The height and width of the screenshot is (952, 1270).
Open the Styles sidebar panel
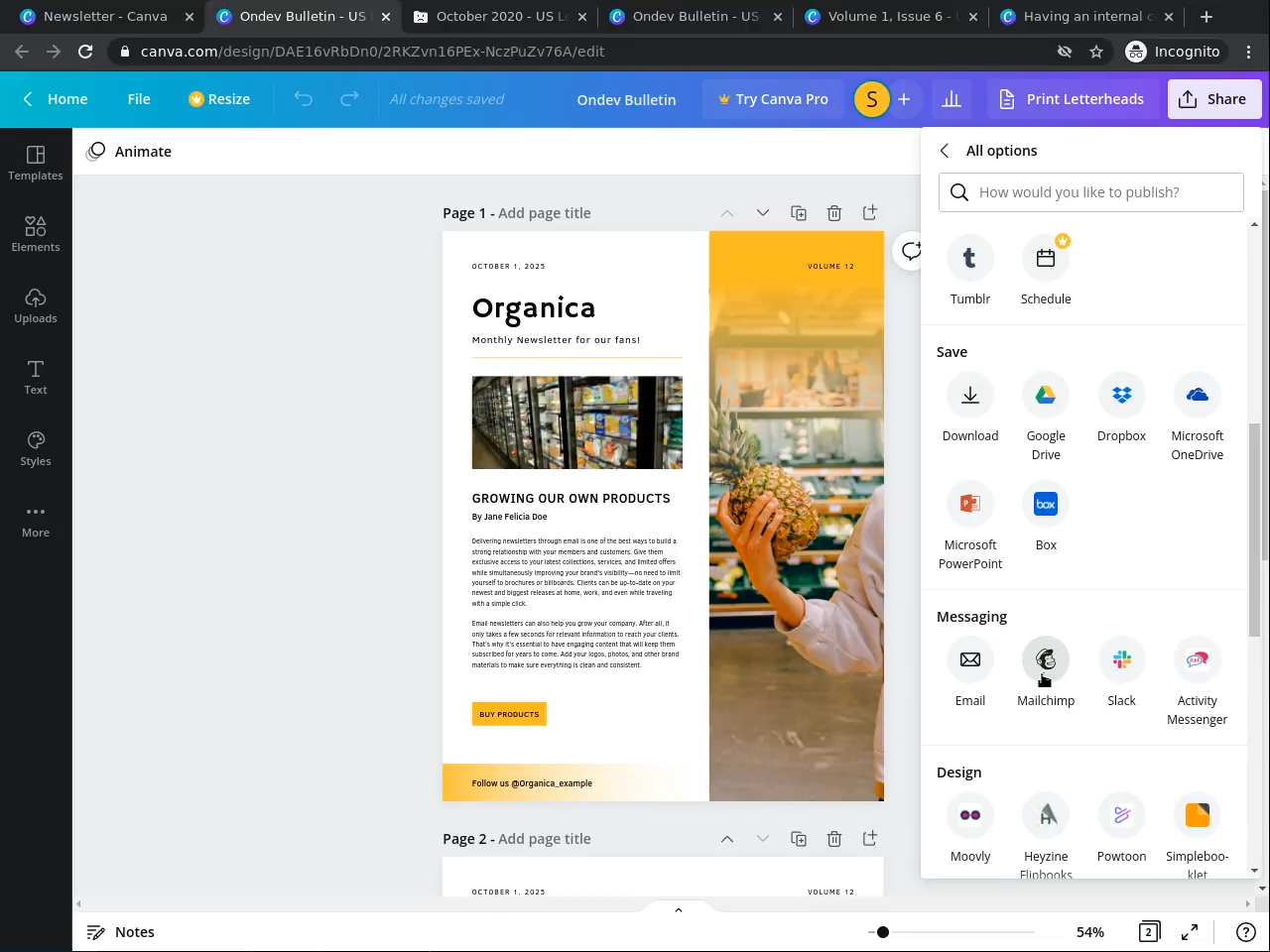[x=36, y=448]
